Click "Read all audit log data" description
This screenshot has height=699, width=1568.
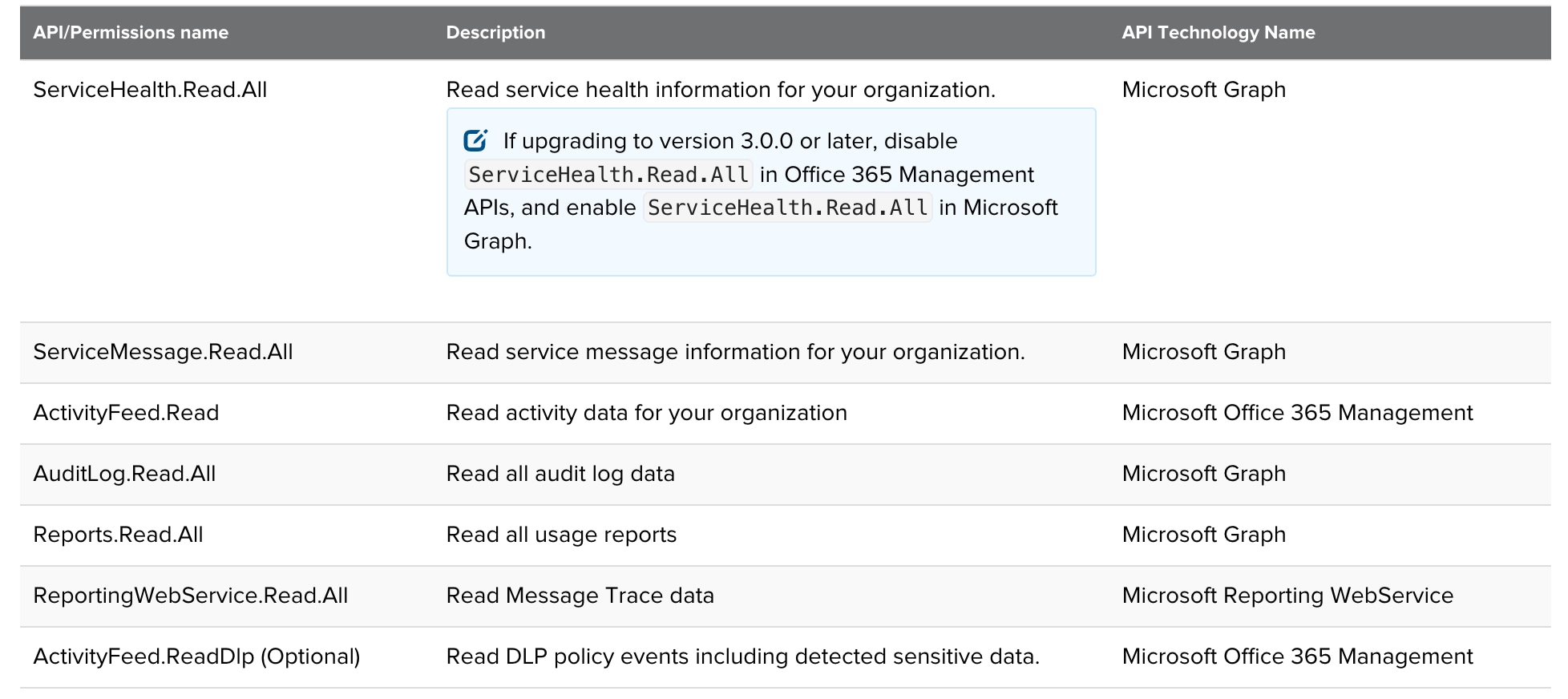click(560, 474)
